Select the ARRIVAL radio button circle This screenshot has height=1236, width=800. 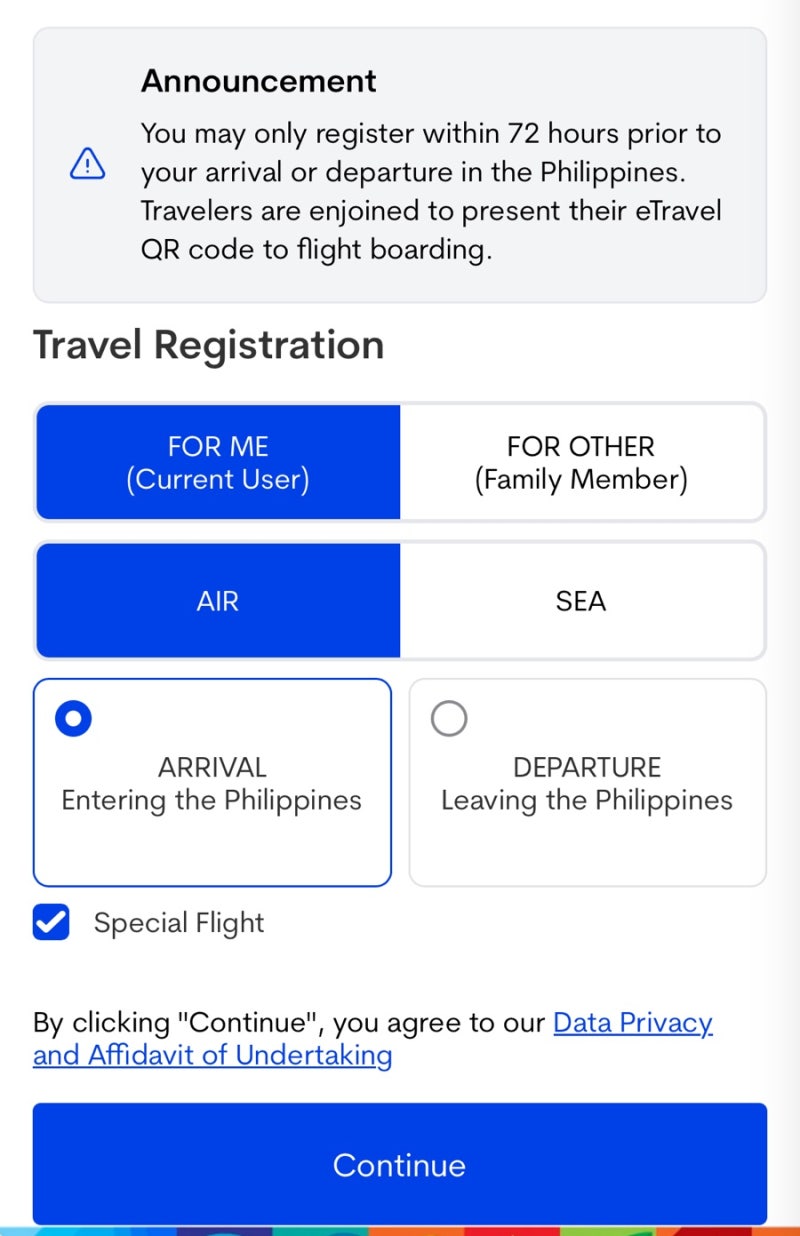coord(73,718)
